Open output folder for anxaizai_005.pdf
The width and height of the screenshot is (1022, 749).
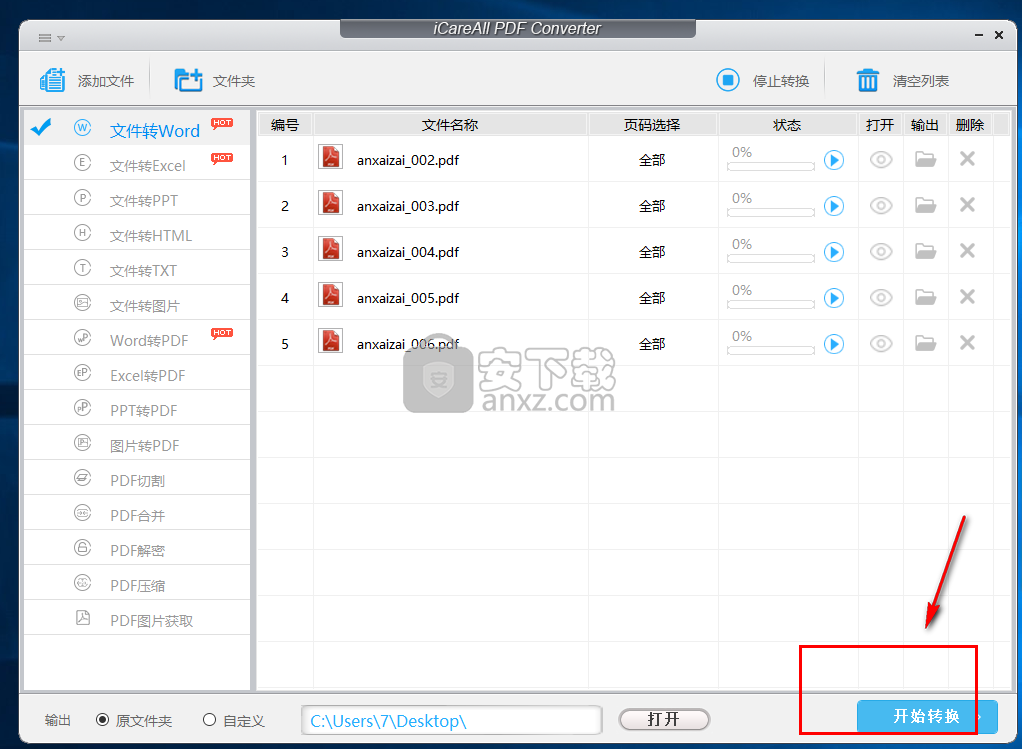[x=925, y=297]
